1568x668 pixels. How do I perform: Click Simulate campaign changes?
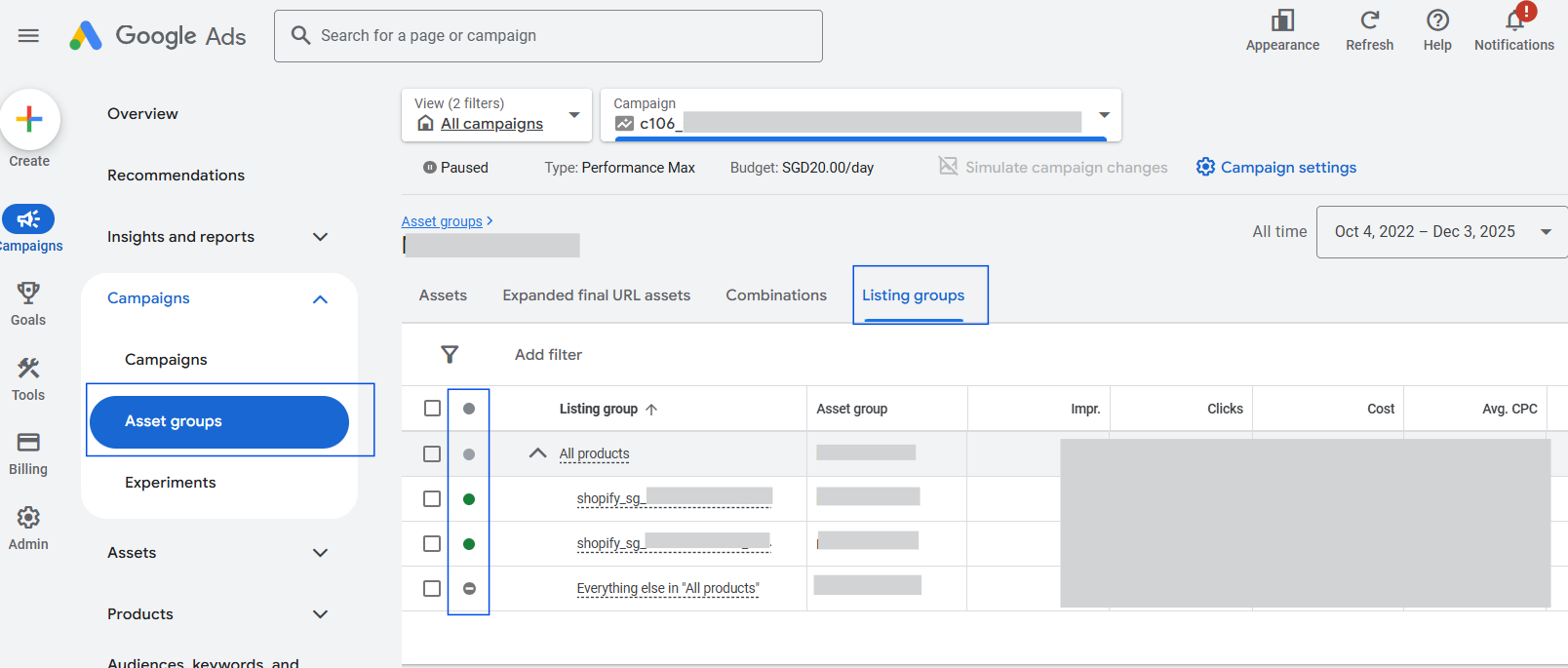click(x=1066, y=168)
